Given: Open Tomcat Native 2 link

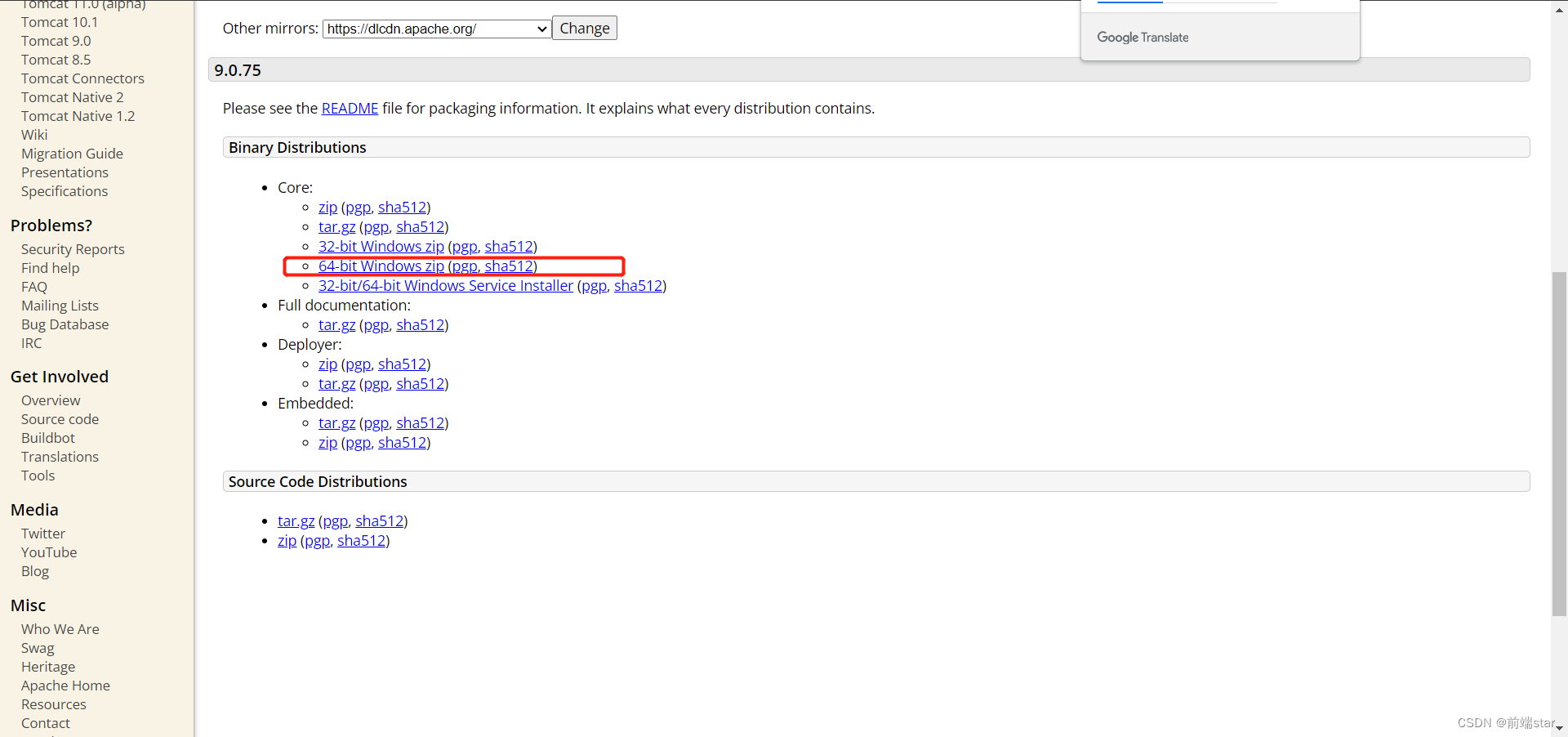Looking at the screenshot, I should pos(73,97).
